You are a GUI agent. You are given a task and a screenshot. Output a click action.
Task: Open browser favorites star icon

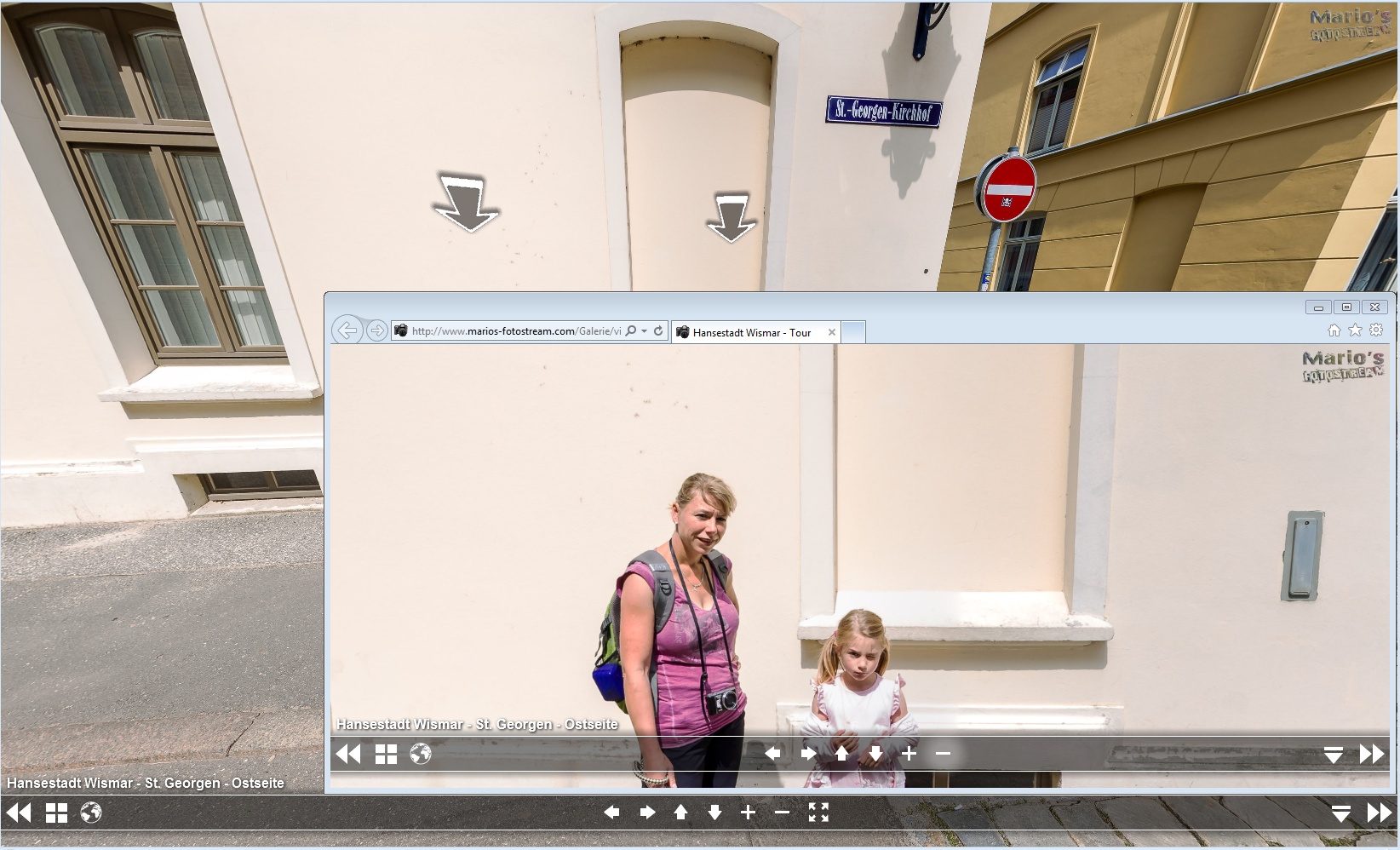pos(1355,330)
